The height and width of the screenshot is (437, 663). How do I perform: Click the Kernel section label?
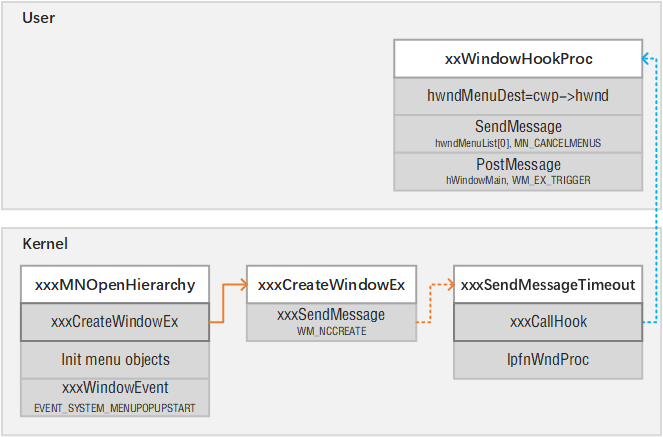click(45, 243)
